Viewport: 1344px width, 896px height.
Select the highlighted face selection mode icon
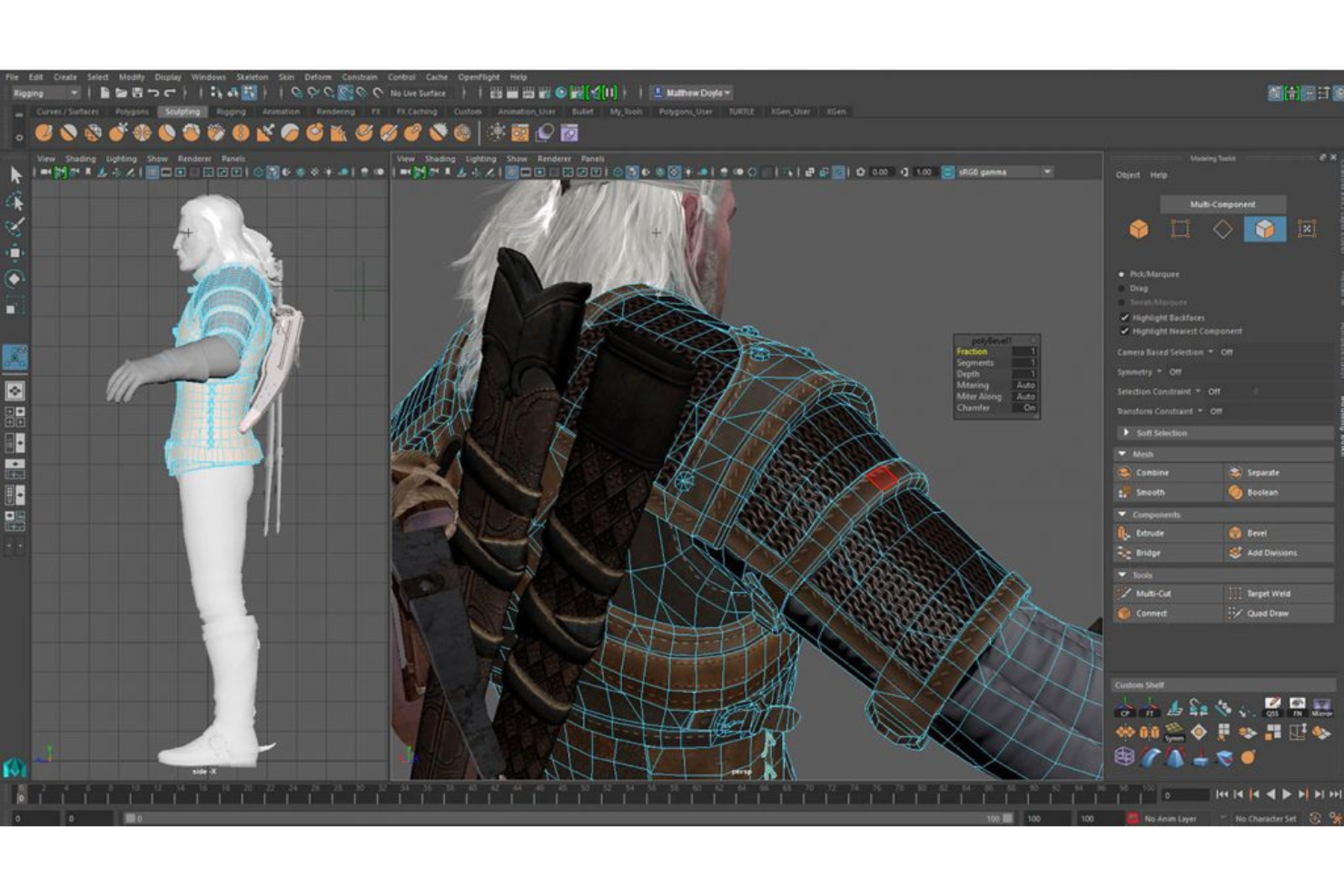tap(1264, 229)
